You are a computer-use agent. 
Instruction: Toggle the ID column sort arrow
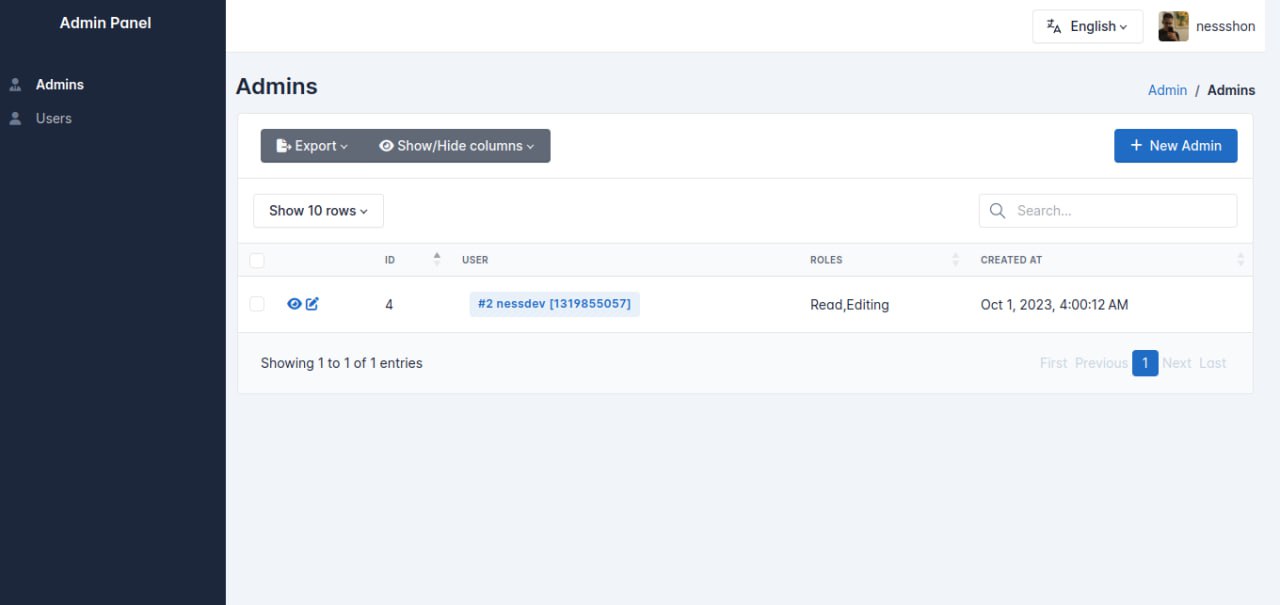(x=437, y=259)
